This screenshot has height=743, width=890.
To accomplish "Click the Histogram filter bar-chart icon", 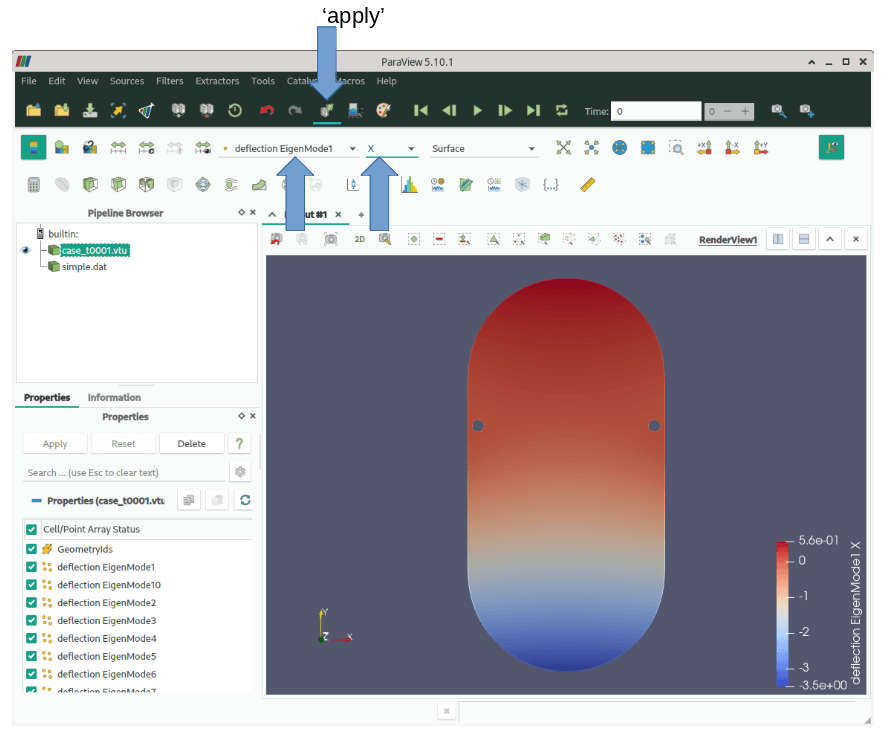I will (409, 184).
